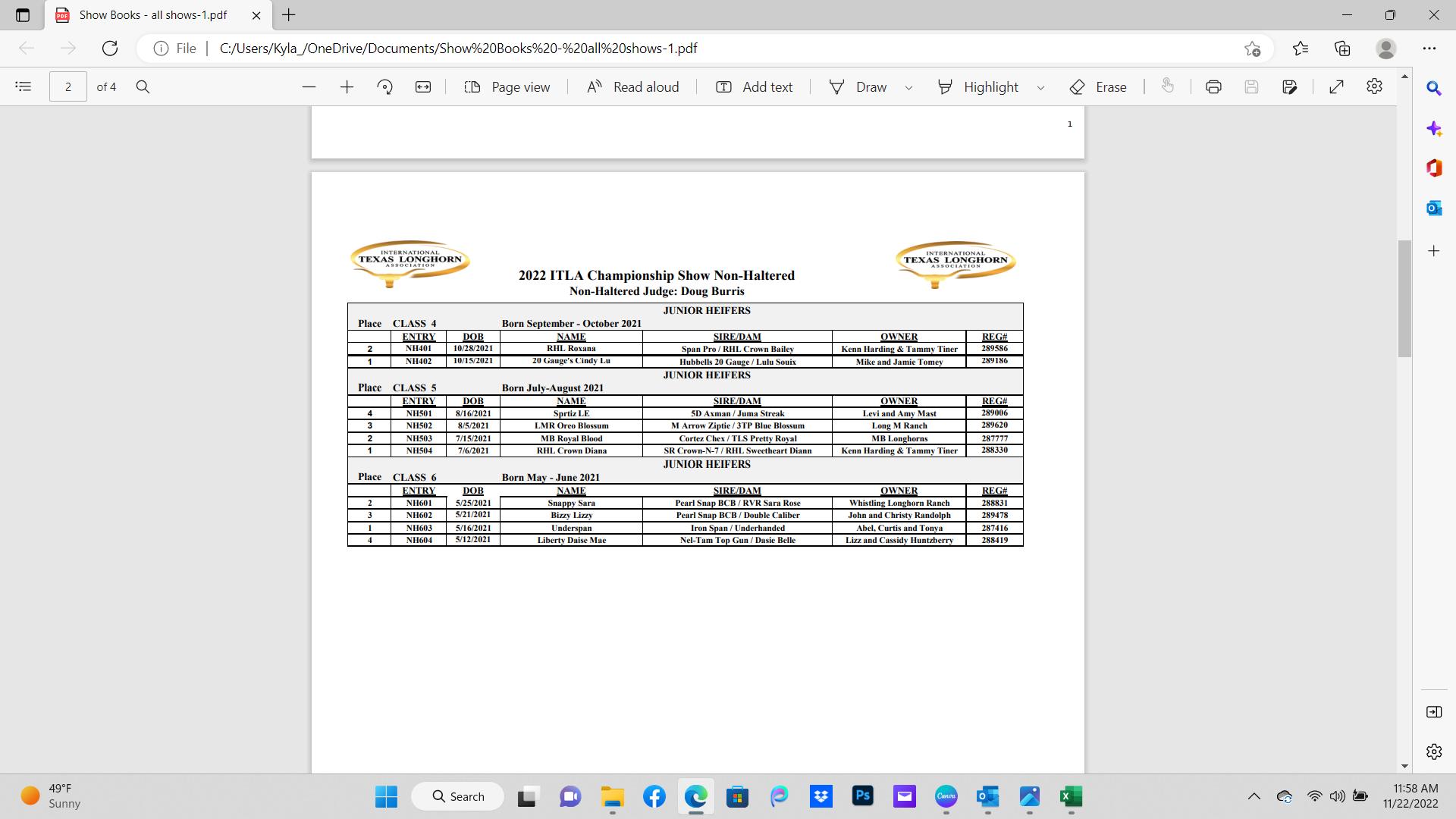1456x819 pixels.
Task: Show hidden system tray icons chevron
Action: pos(1254,796)
